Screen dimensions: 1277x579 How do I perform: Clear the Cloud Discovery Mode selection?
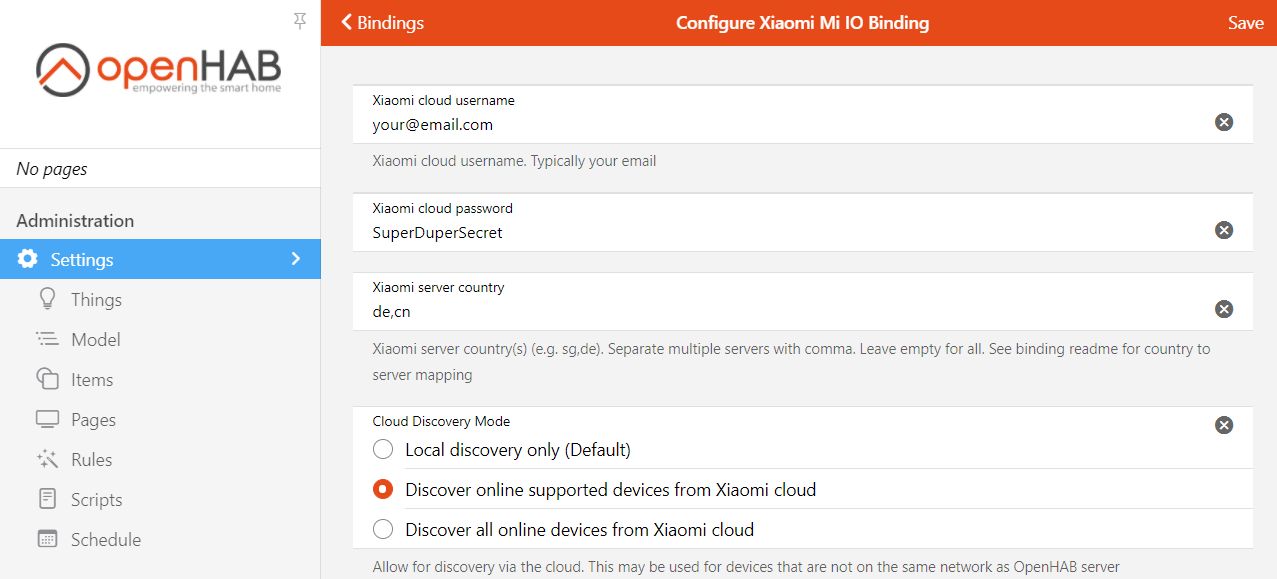coord(1223,425)
